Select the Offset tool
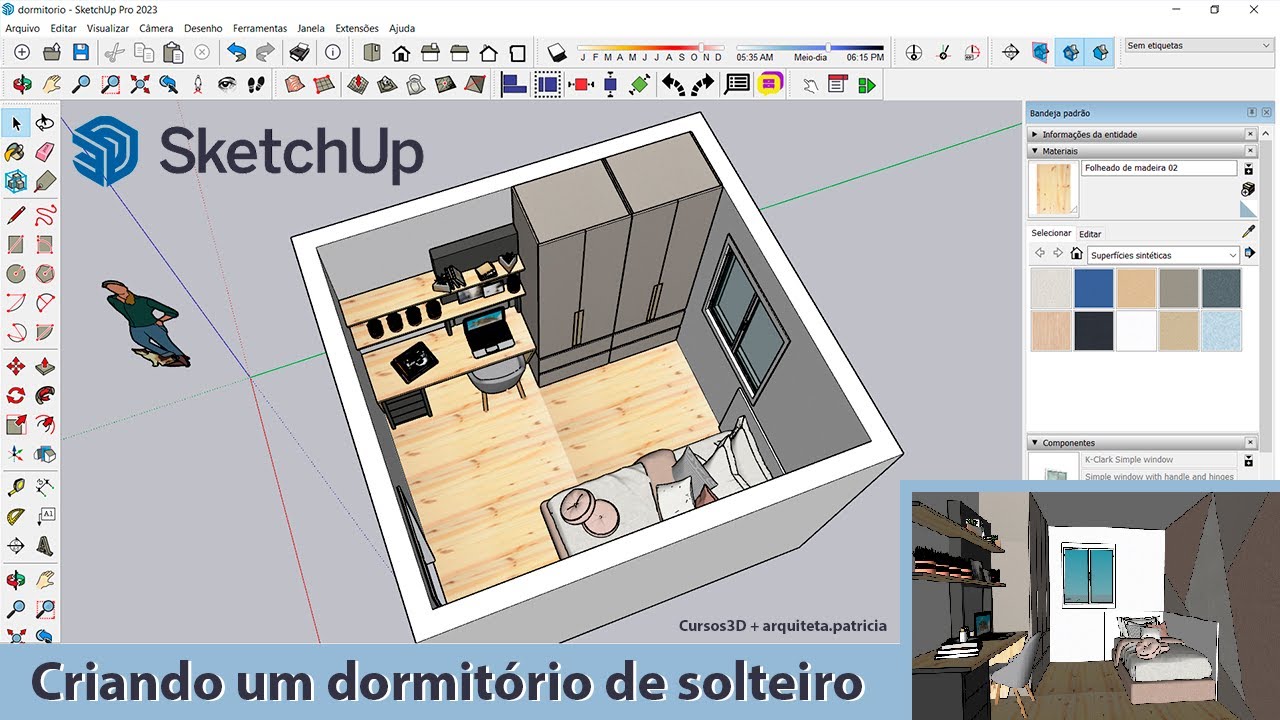 point(45,424)
